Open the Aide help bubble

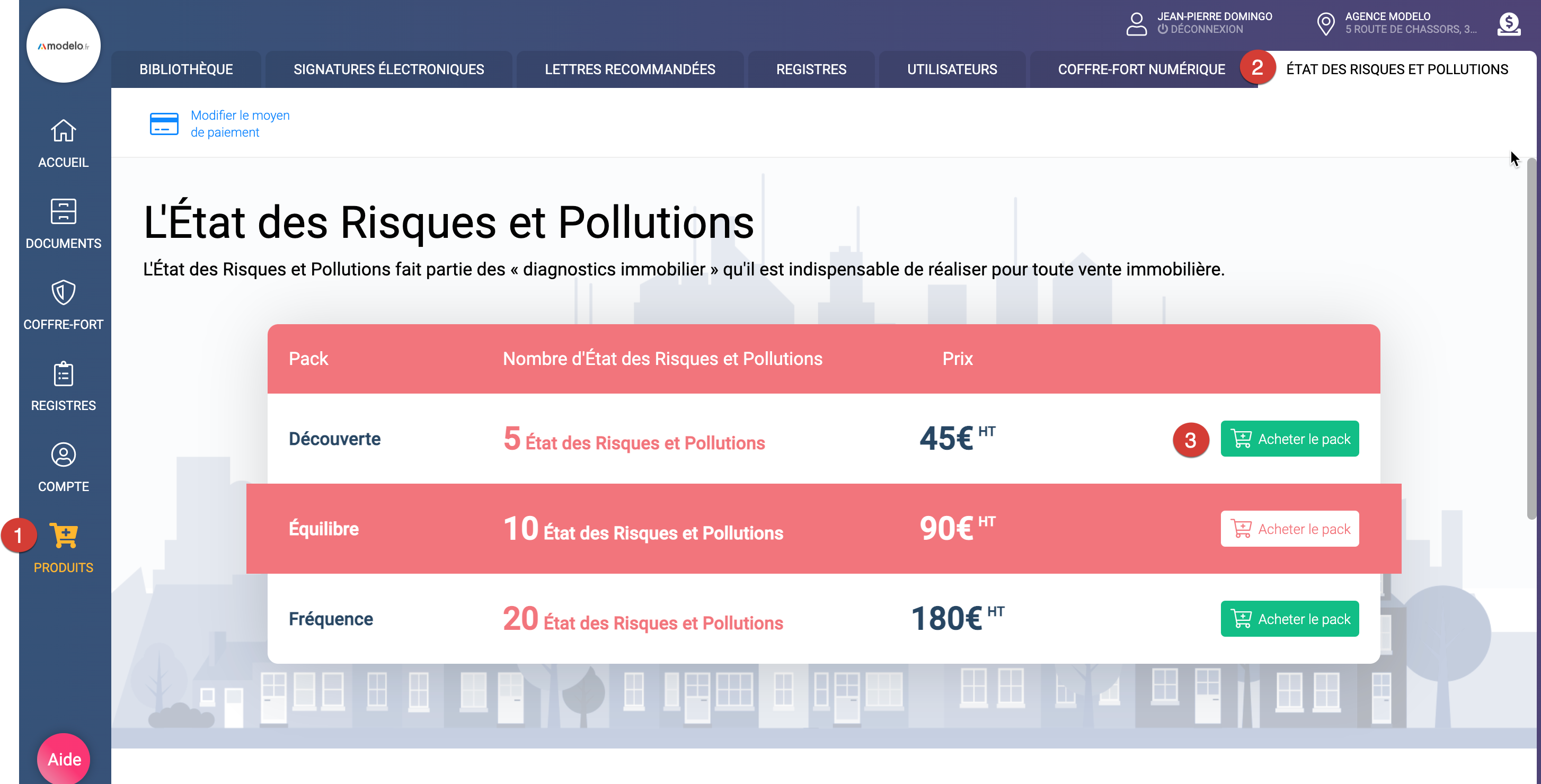64,758
